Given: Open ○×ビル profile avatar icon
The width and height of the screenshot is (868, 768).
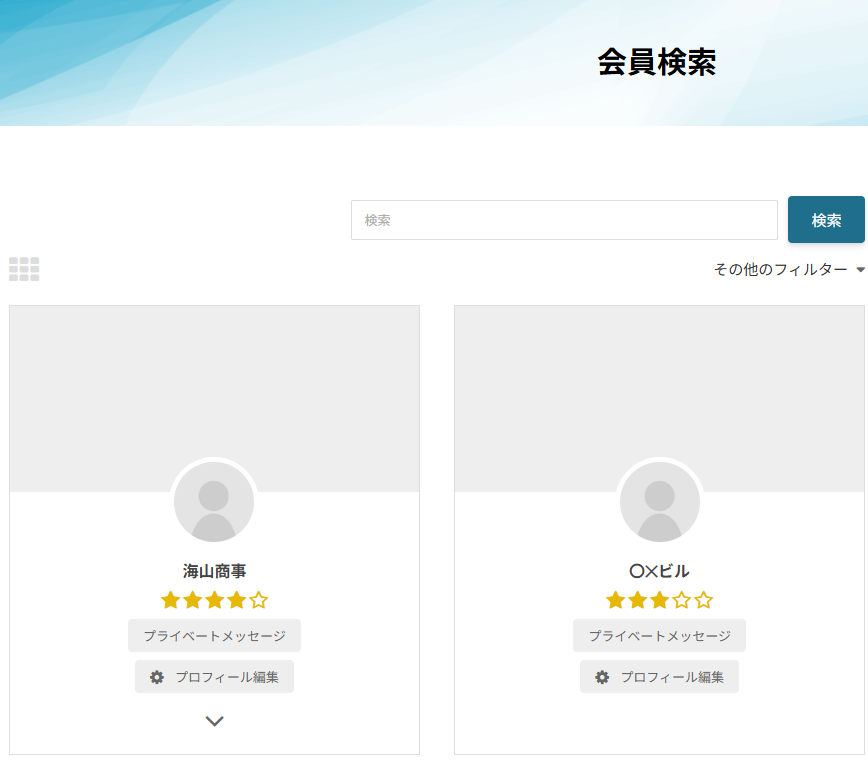Looking at the screenshot, I should click(x=659, y=502).
